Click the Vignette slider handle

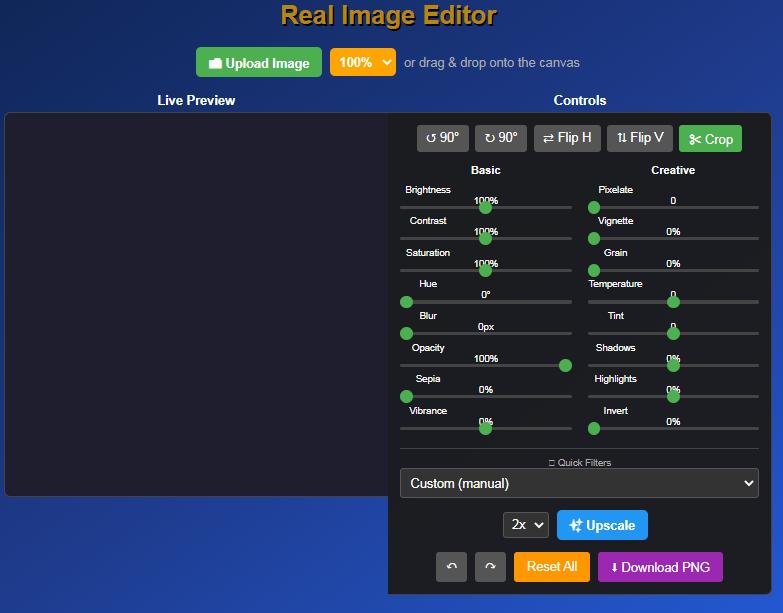point(594,239)
